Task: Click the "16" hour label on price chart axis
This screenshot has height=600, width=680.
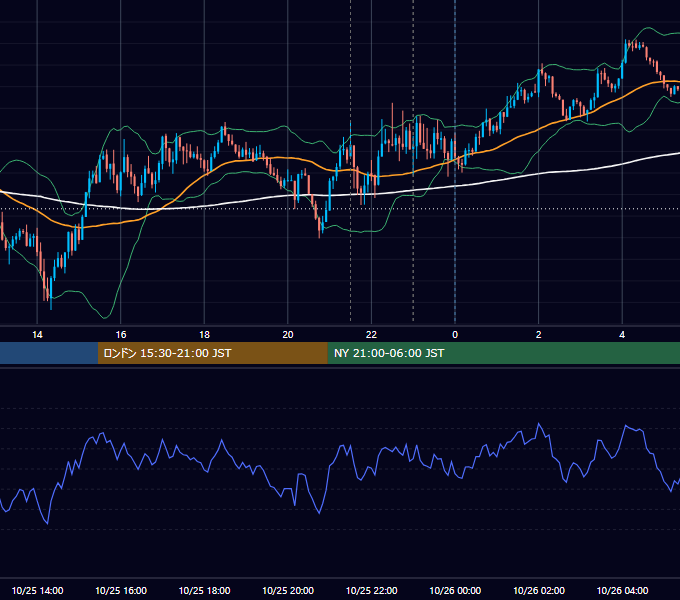Action: [x=121, y=335]
